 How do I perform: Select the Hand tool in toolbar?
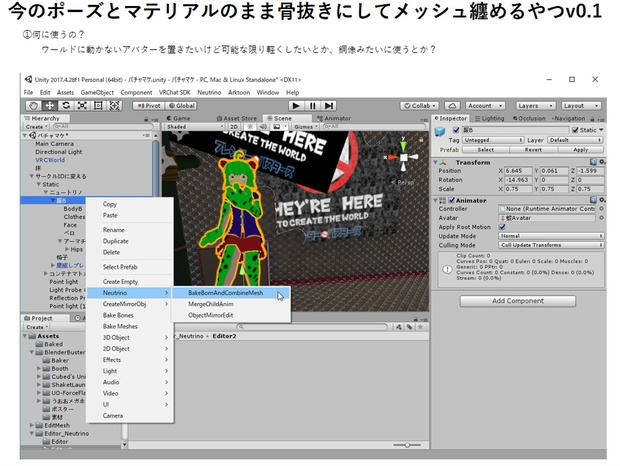coord(34,106)
